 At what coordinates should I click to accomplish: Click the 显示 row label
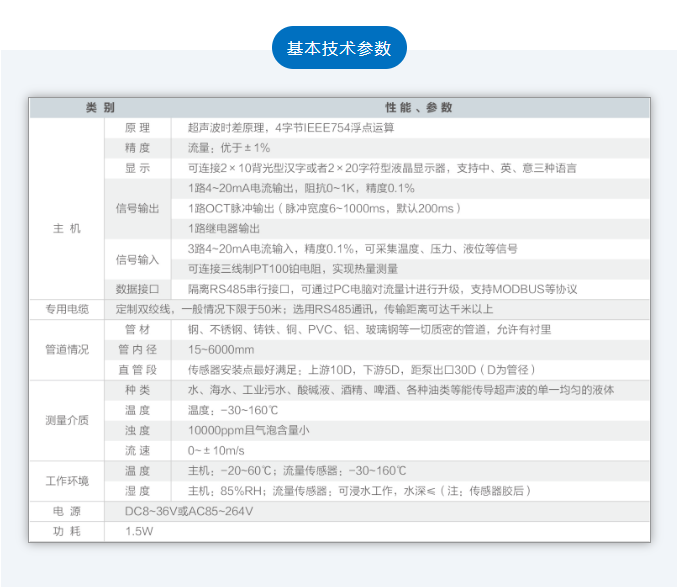(137, 168)
